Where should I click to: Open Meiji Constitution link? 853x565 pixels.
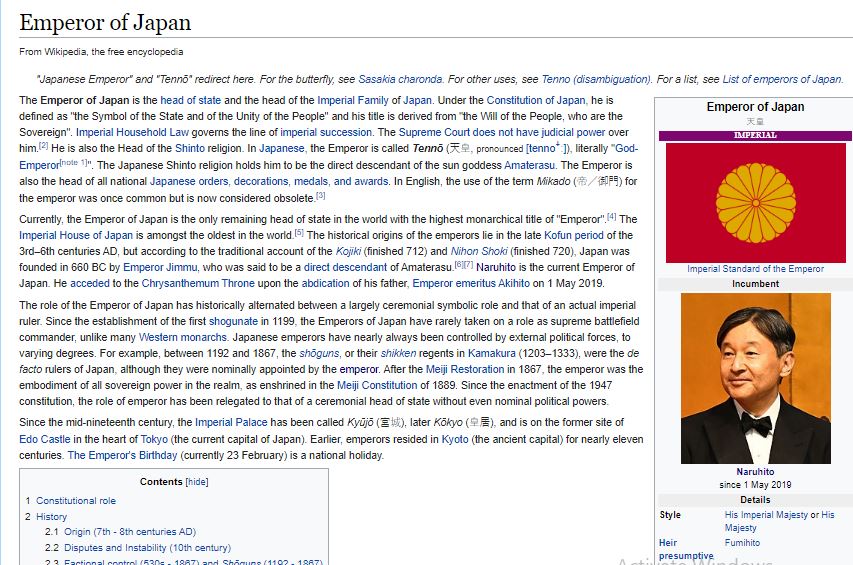pyautogui.click(x=377, y=386)
